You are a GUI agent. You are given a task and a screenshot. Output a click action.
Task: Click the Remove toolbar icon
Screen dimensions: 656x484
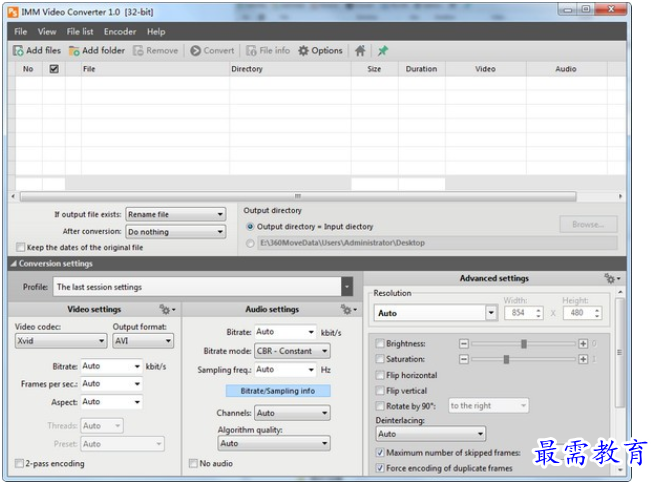138,51
